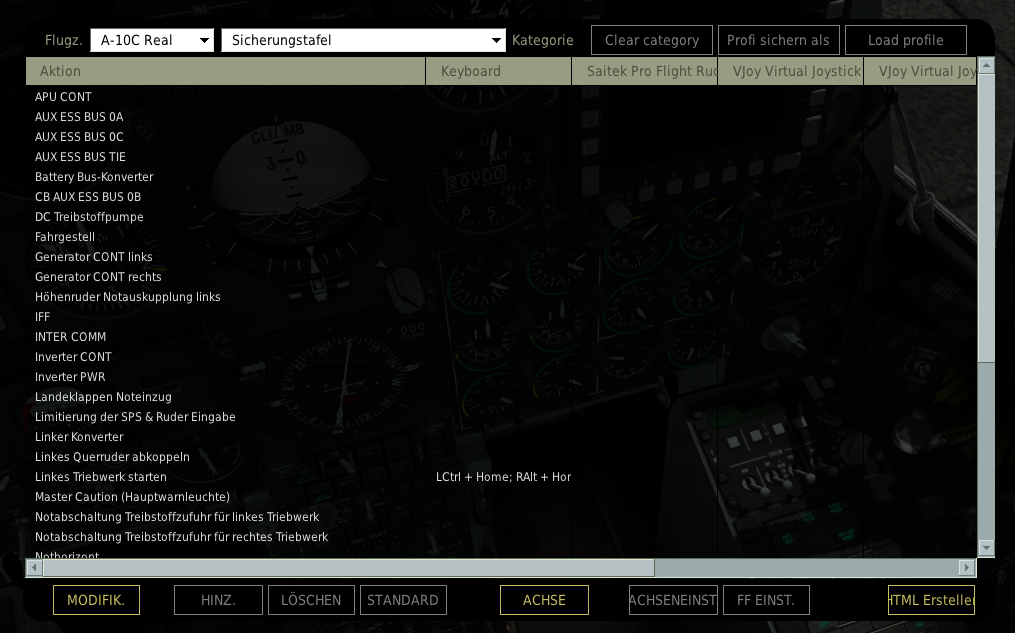The image size is (1015, 633).
Task: Select Limitierung der SPS & Ruder Eingabe
Action: [501, 417]
